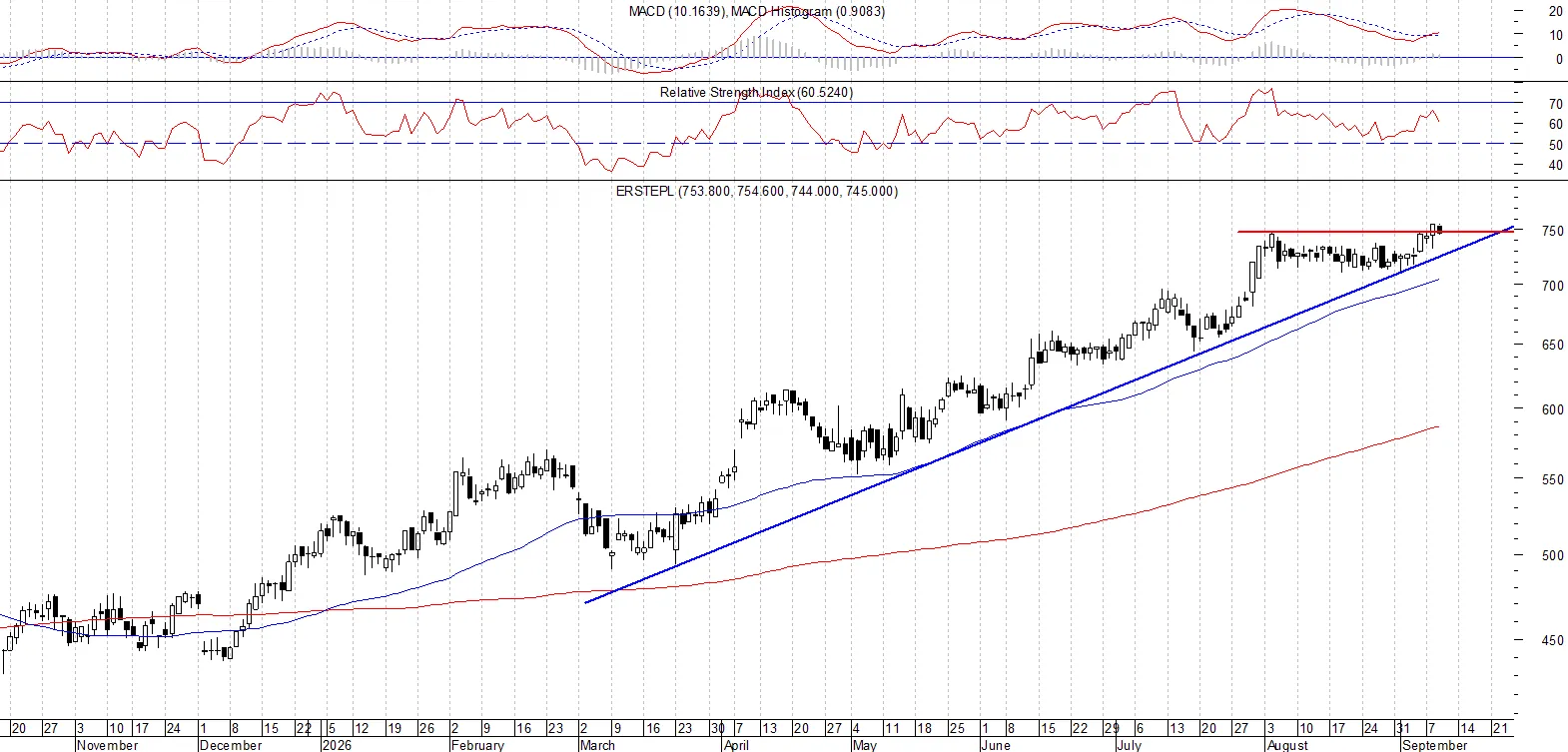The image size is (1568, 752).
Task: Click the April month label
Action: tap(736, 745)
